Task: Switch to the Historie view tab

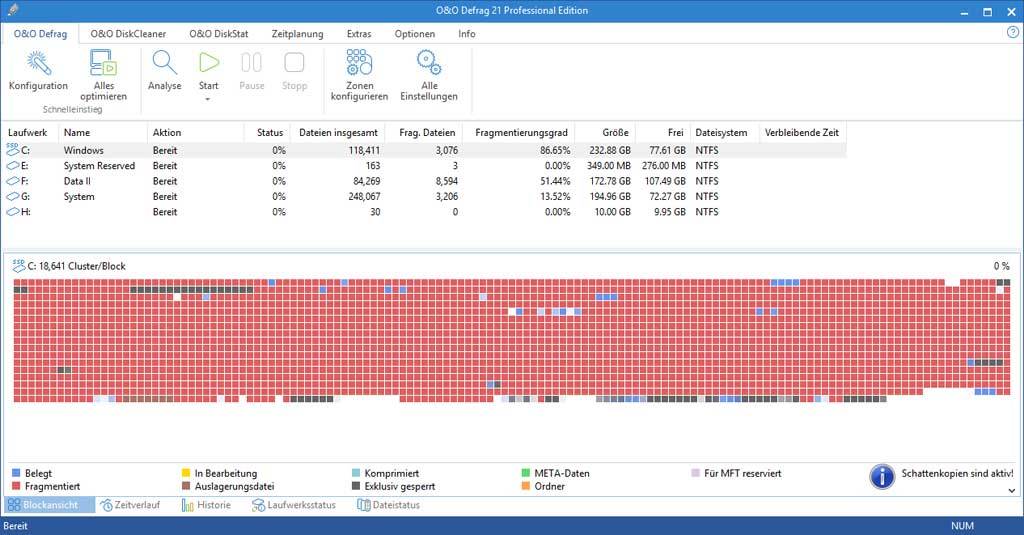Action: coord(206,505)
